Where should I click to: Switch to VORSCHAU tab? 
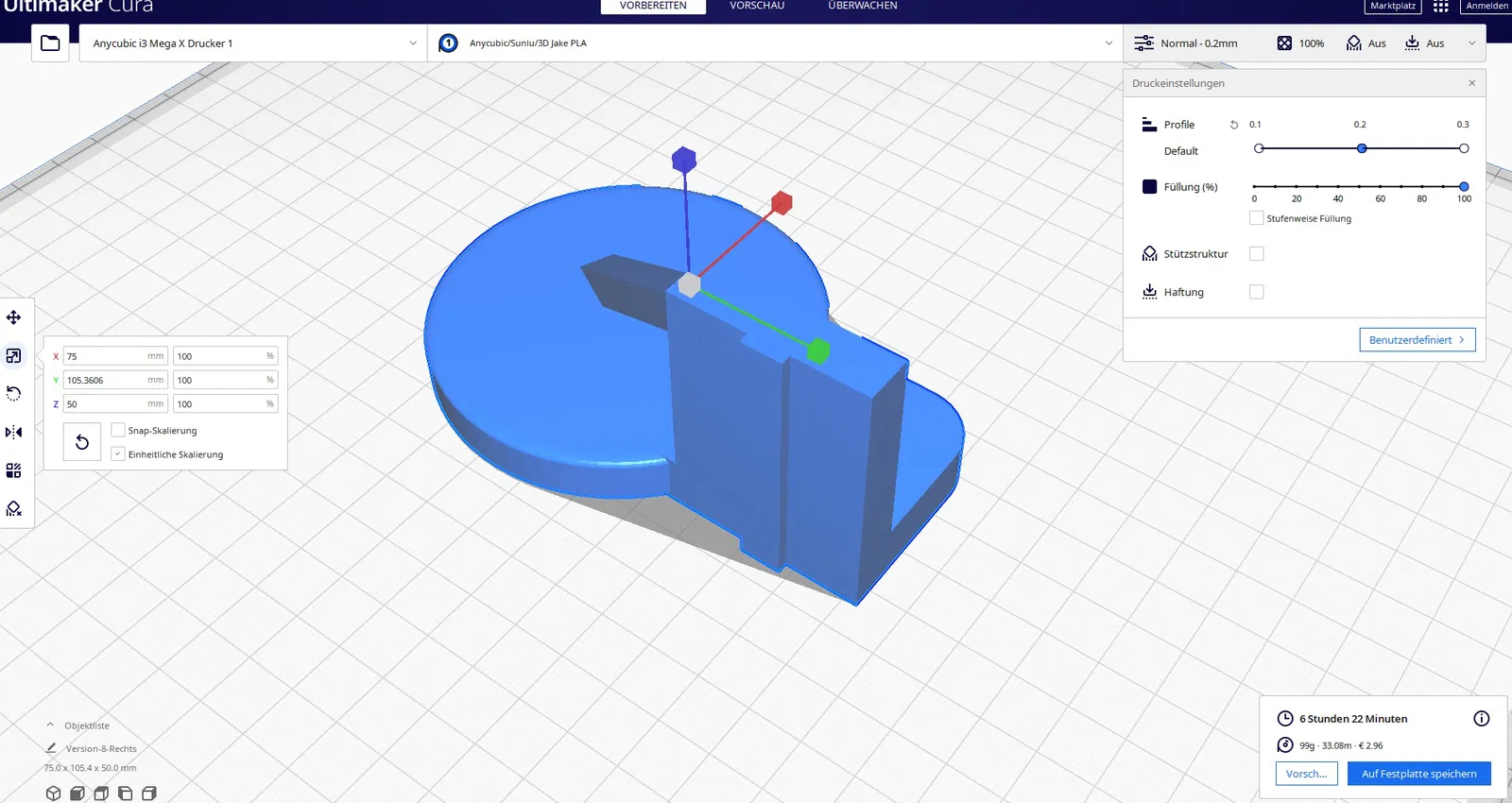coord(757,7)
